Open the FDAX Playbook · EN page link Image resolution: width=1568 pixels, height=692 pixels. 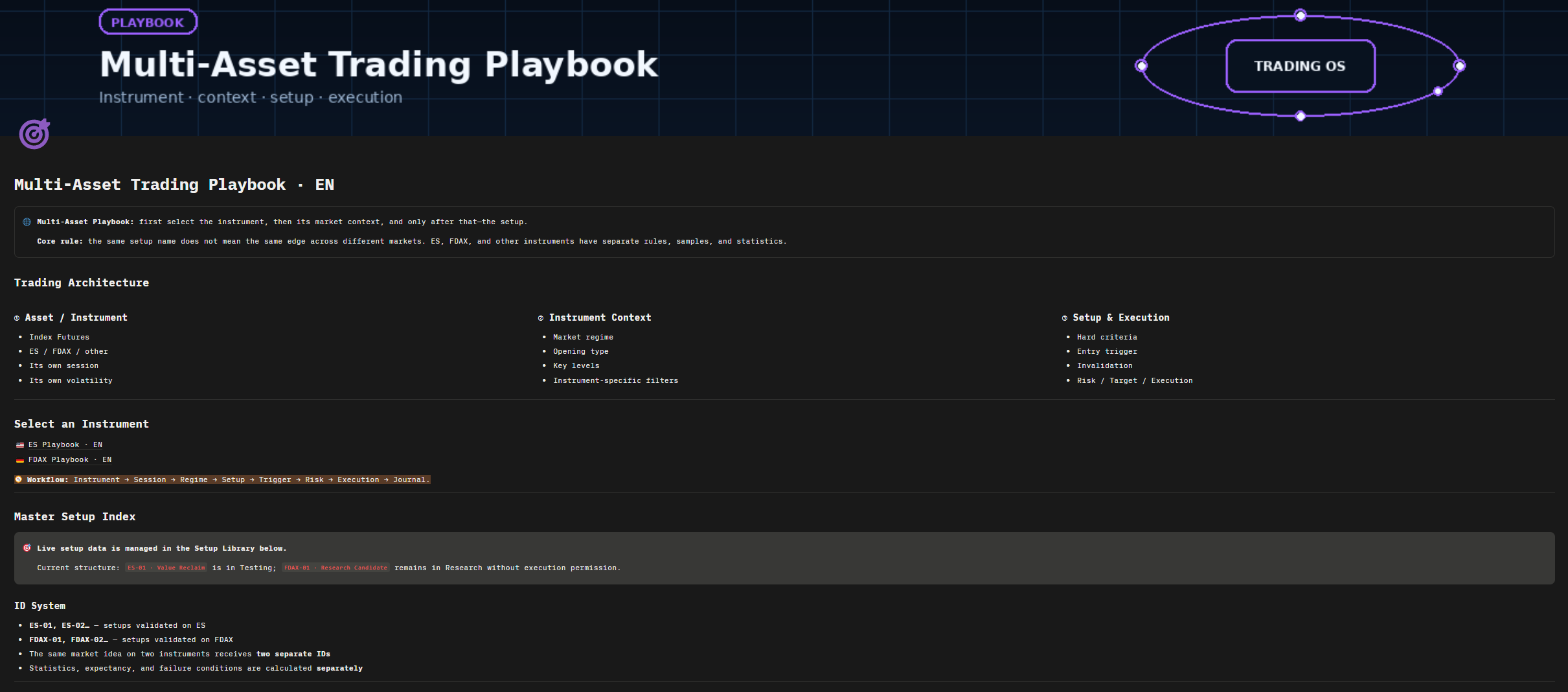(x=70, y=460)
